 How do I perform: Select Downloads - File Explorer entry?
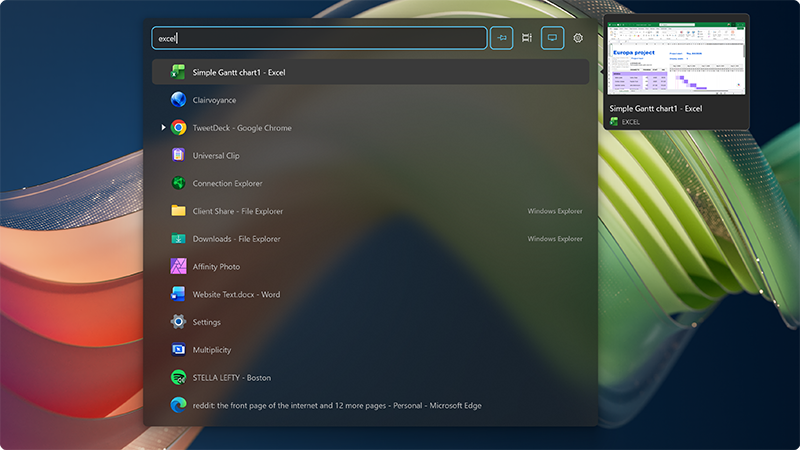pyautogui.click(x=370, y=239)
